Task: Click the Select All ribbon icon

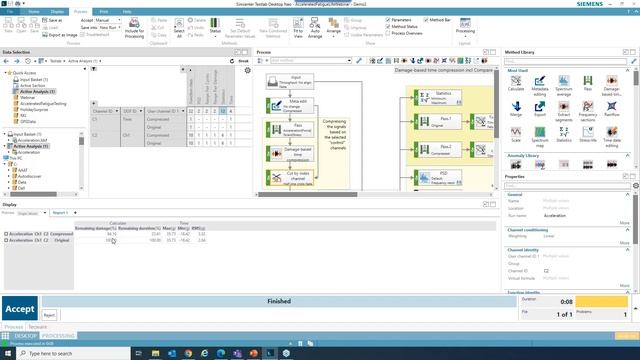Action: (x=179, y=28)
